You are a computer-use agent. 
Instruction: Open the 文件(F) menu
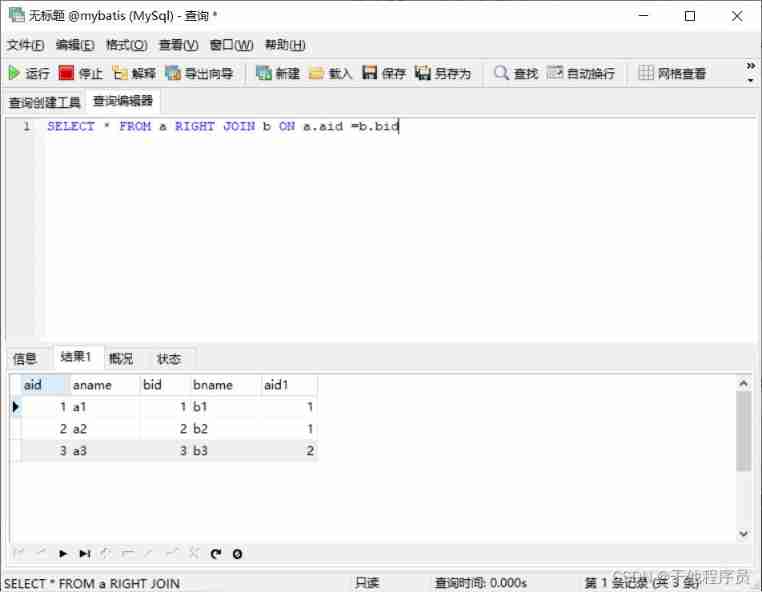(x=26, y=45)
